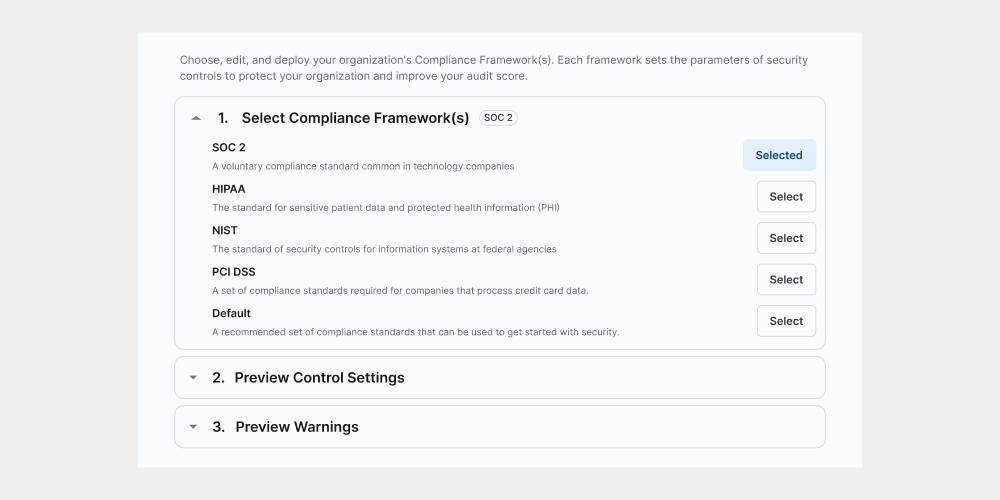This screenshot has width=1000, height=500.
Task: Deselect the SOC 2 Selected button
Action: [779, 155]
